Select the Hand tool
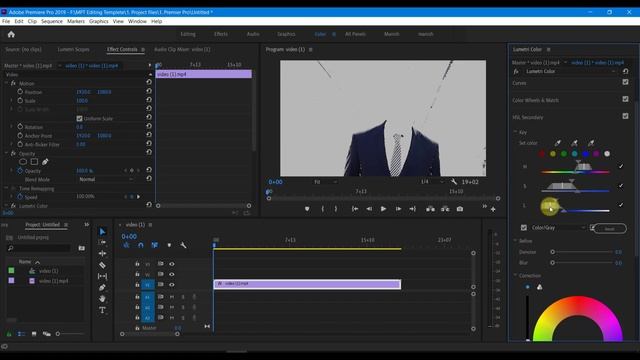640x360 pixels. (x=102, y=299)
